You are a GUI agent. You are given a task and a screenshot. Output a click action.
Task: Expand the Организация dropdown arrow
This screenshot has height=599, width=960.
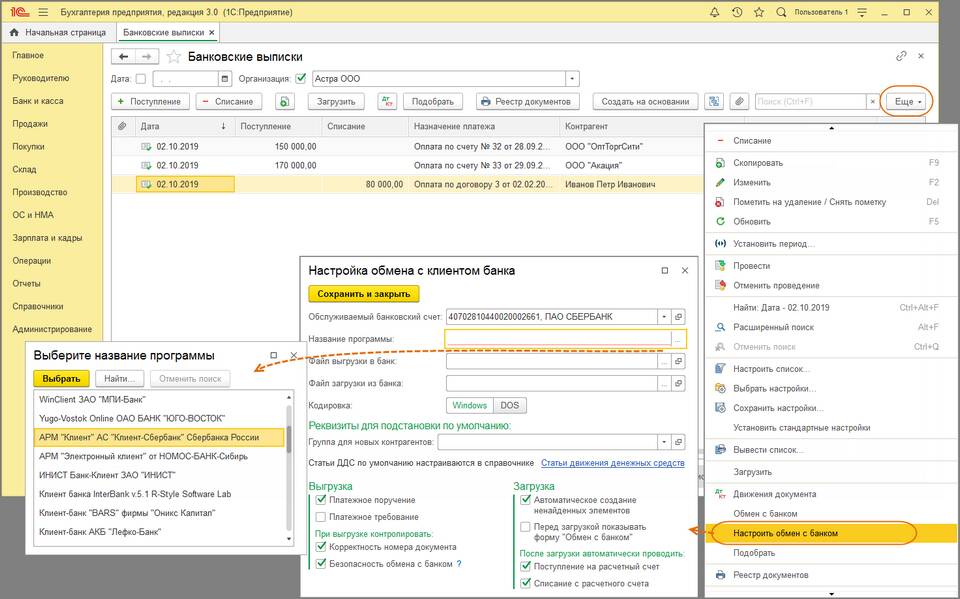pyautogui.click(x=572, y=78)
